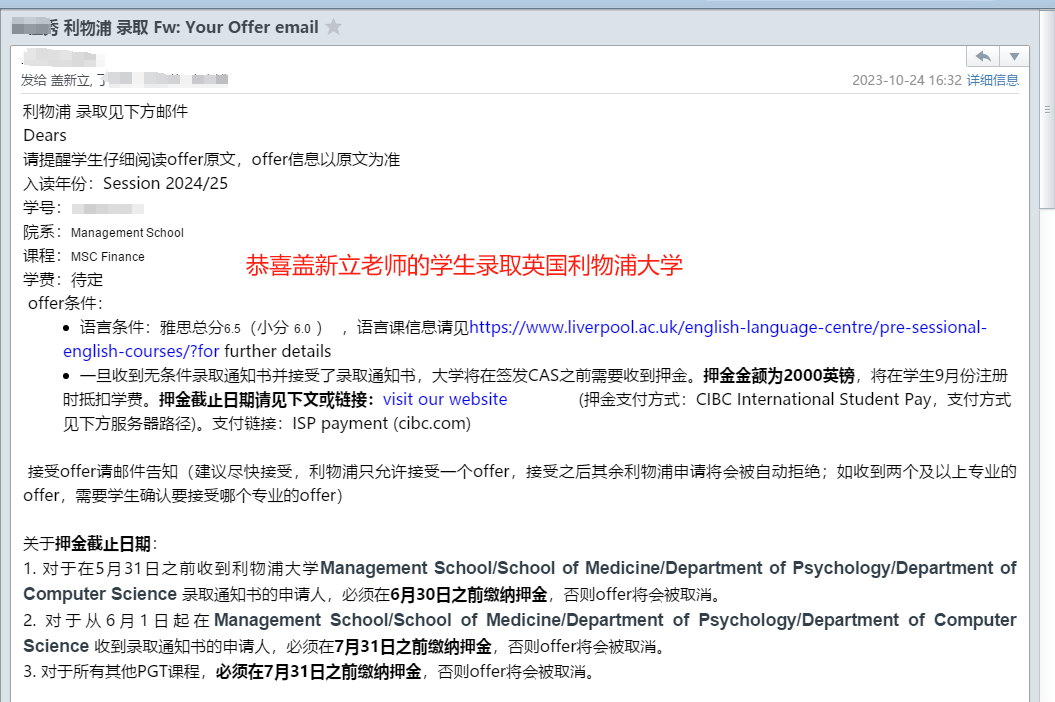Star the Your Offer email subject
This screenshot has height=702, width=1055.
(334, 27)
